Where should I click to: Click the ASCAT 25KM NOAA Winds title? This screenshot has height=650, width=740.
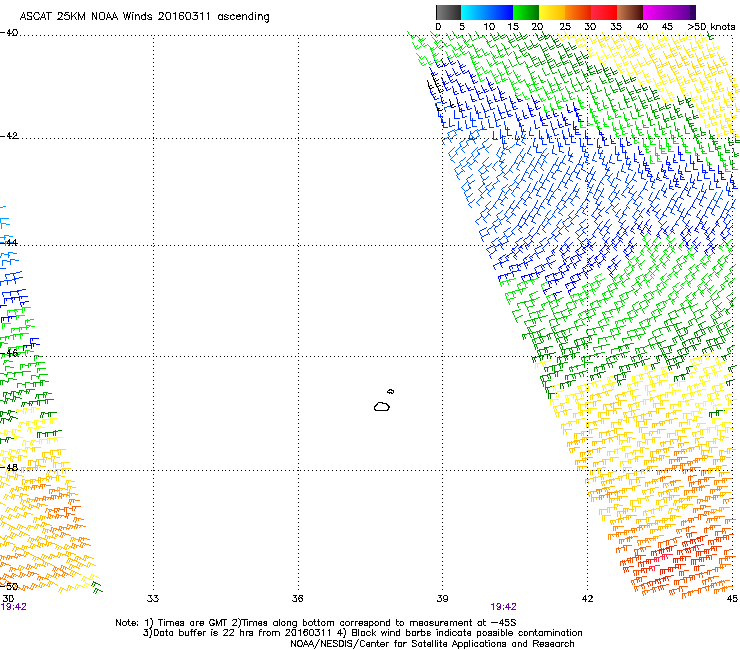144,17
